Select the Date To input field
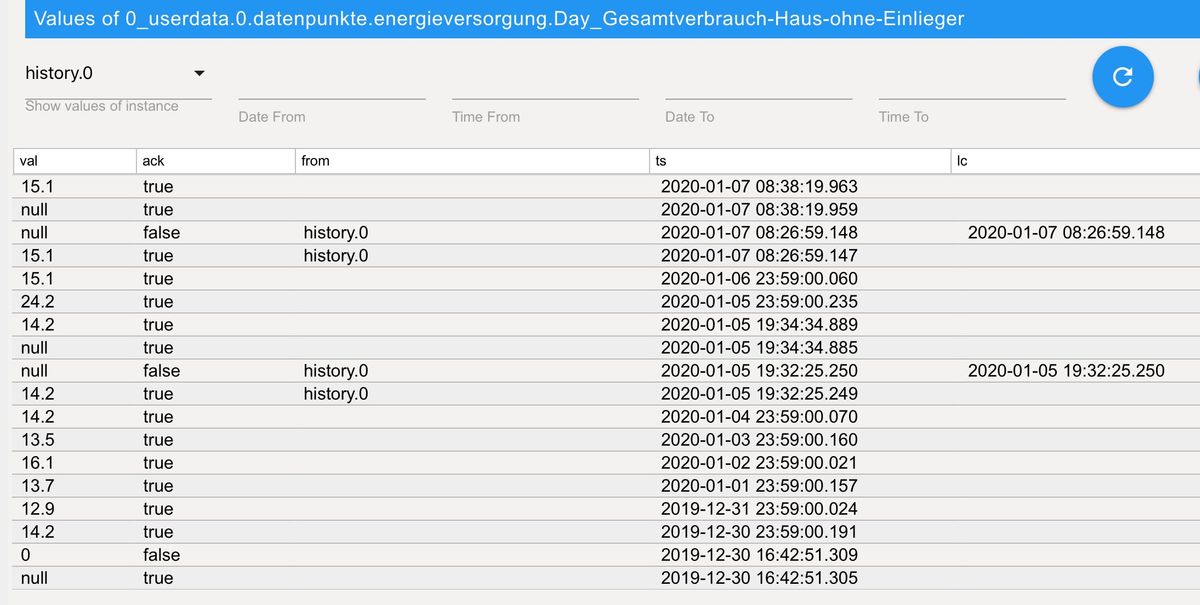This screenshot has height=605, width=1200. pos(758,86)
